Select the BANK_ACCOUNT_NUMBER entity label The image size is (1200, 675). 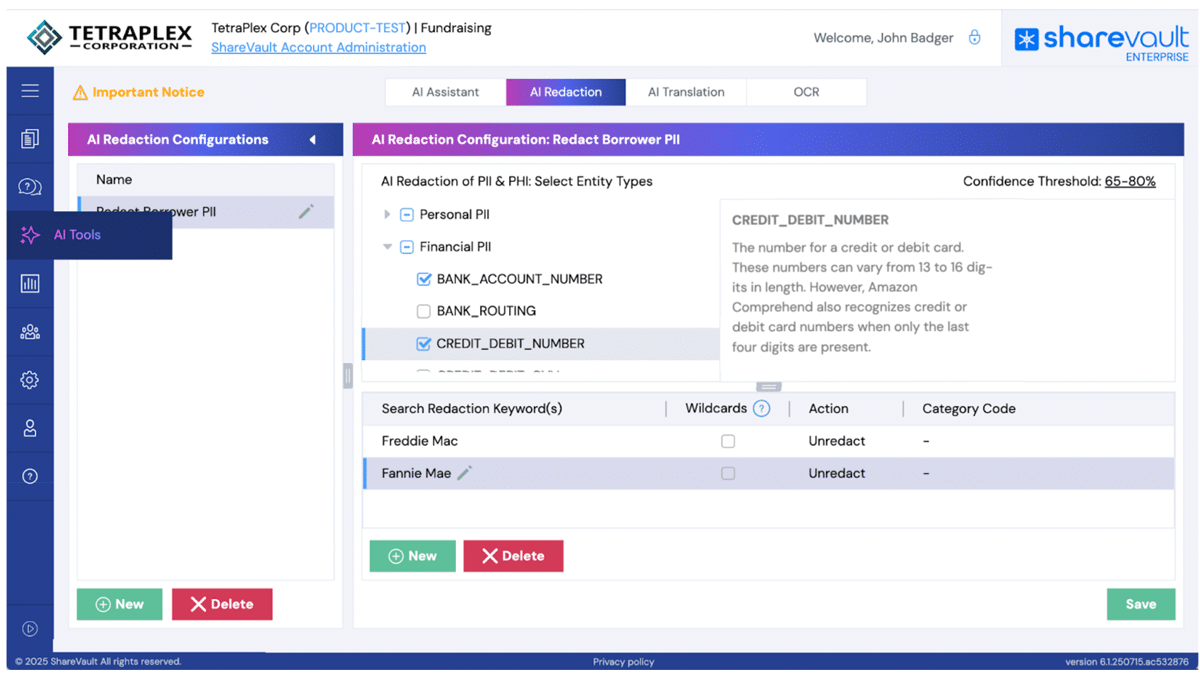tap(520, 279)
